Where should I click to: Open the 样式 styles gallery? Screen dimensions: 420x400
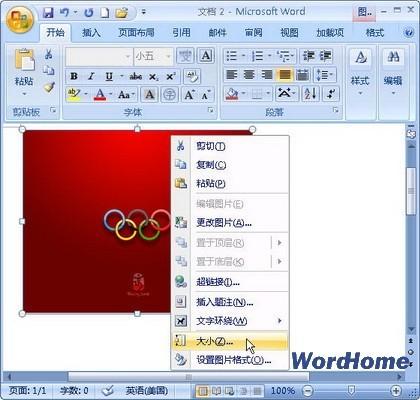click(x=360, y=72)
